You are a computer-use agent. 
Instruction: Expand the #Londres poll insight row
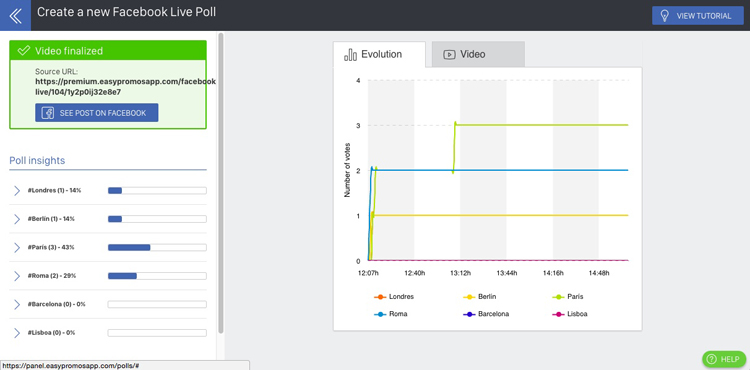[x=108, y=191]
